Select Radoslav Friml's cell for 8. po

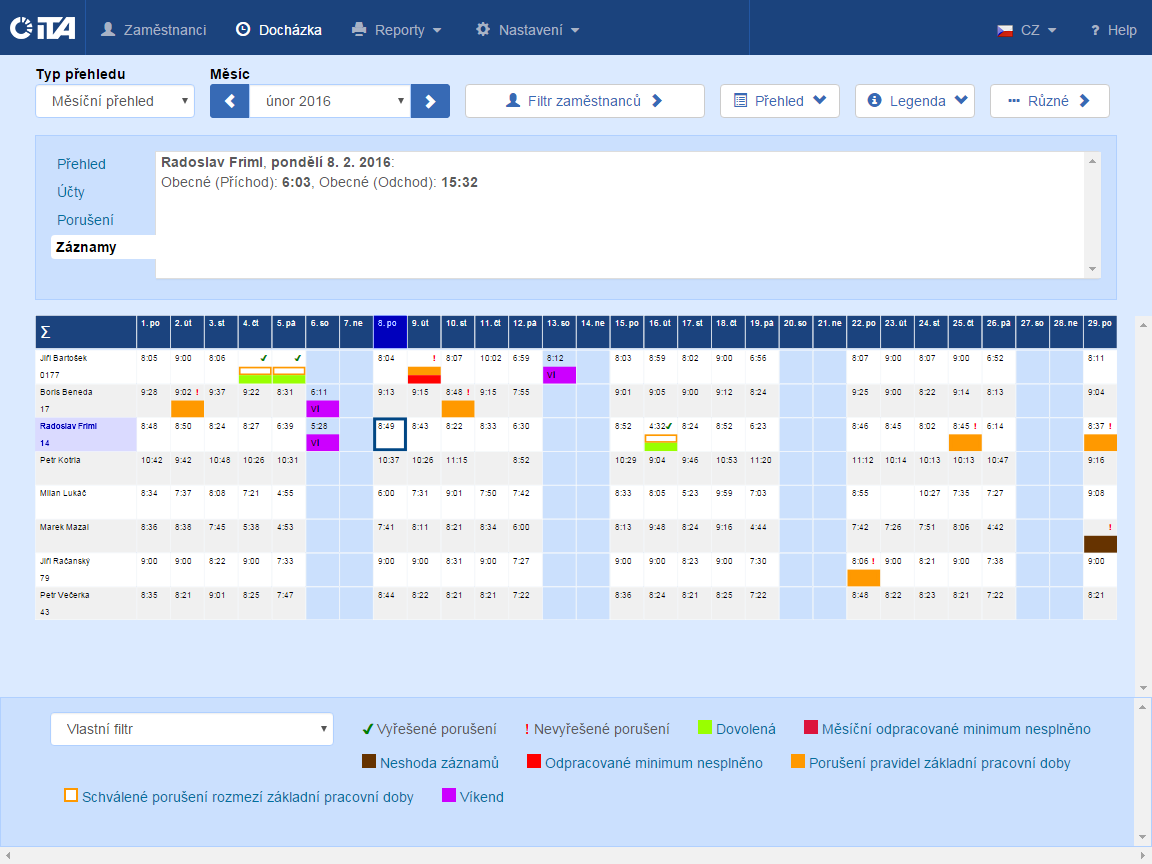pos(389,435)
